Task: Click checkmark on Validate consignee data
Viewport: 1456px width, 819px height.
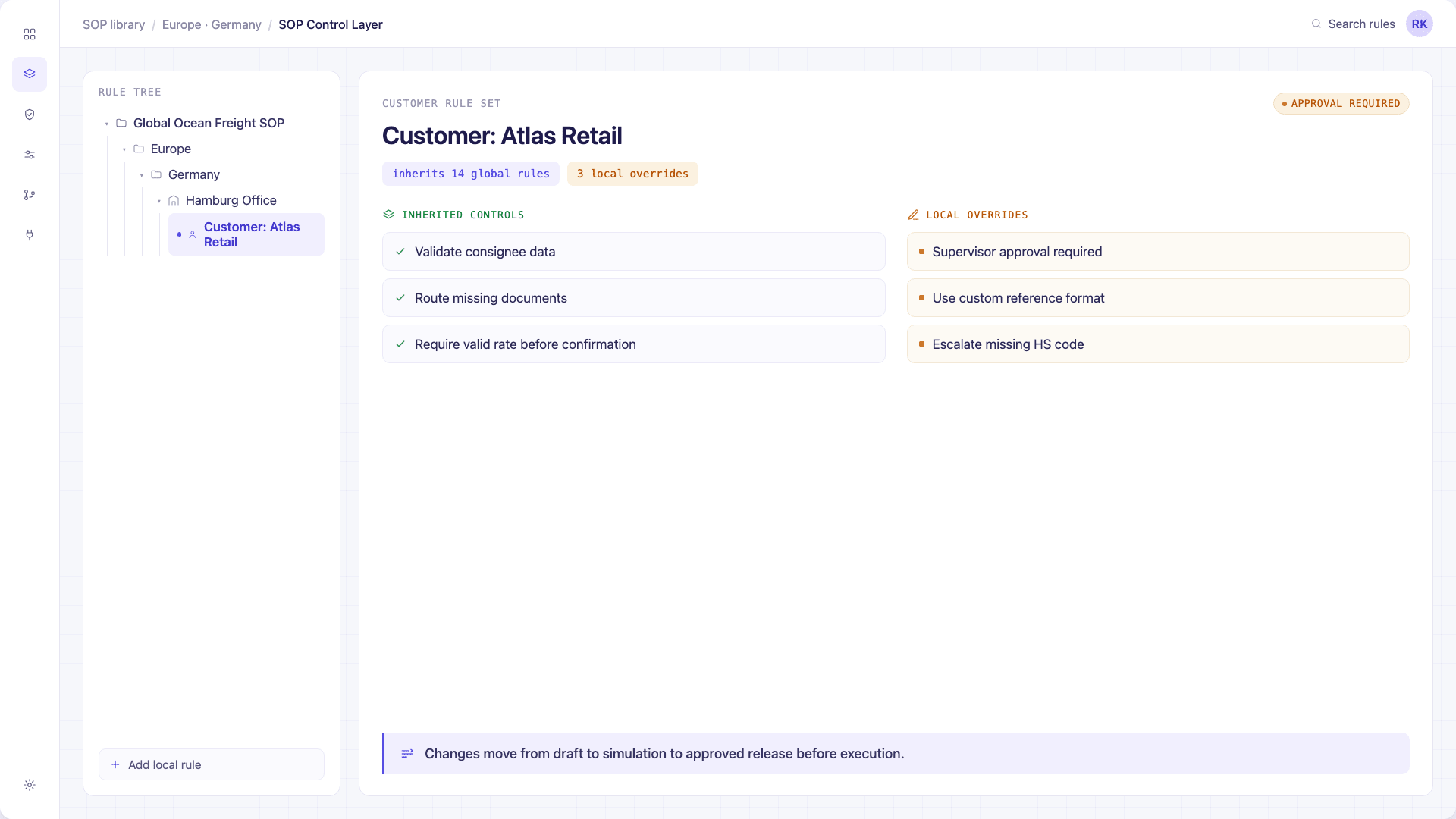Action: pos(400,252)
